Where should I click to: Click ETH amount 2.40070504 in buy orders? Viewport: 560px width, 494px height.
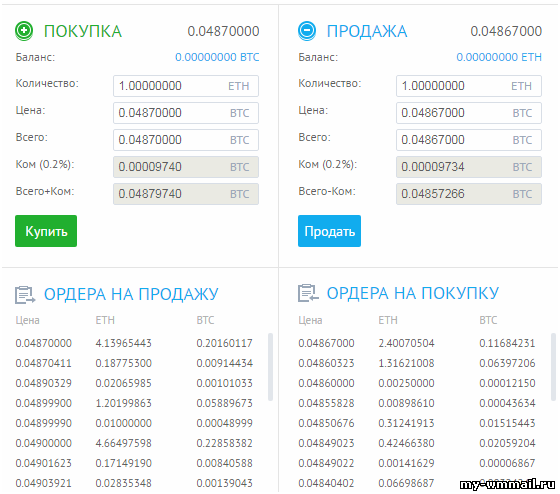coord(406,343)
